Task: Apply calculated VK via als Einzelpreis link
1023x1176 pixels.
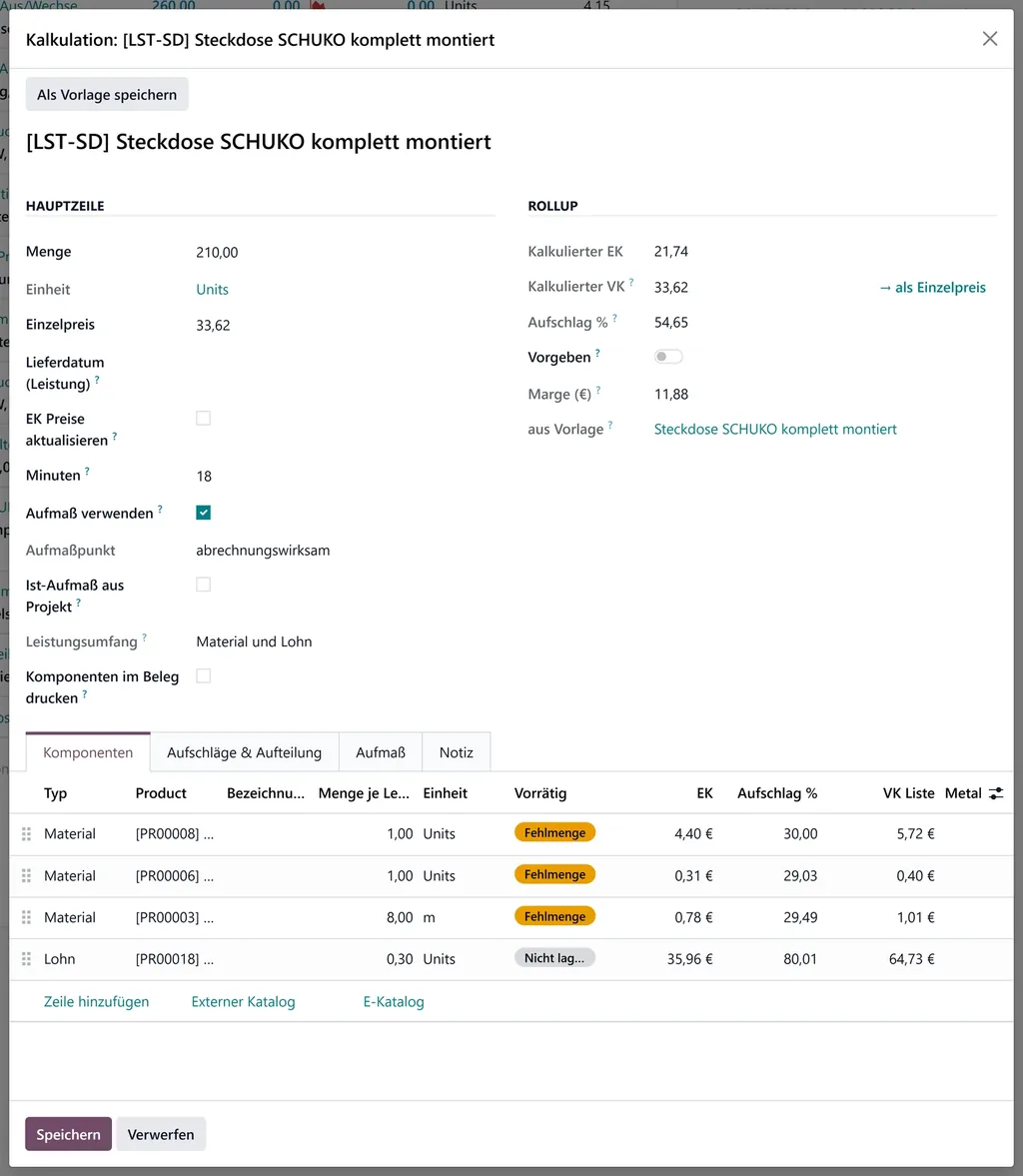Action: click(932, 287)
